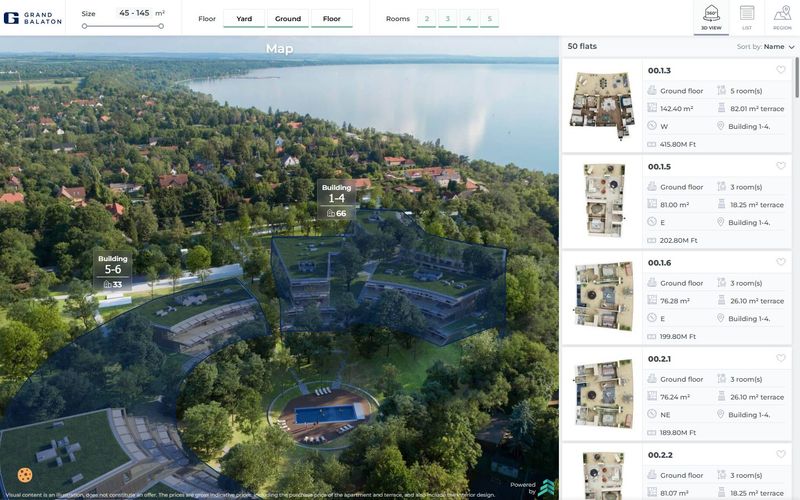Screen dimensions: 800x500
Task: Favorite flat 00.2.2 with the heart
Action: click(x=780, y=454)
